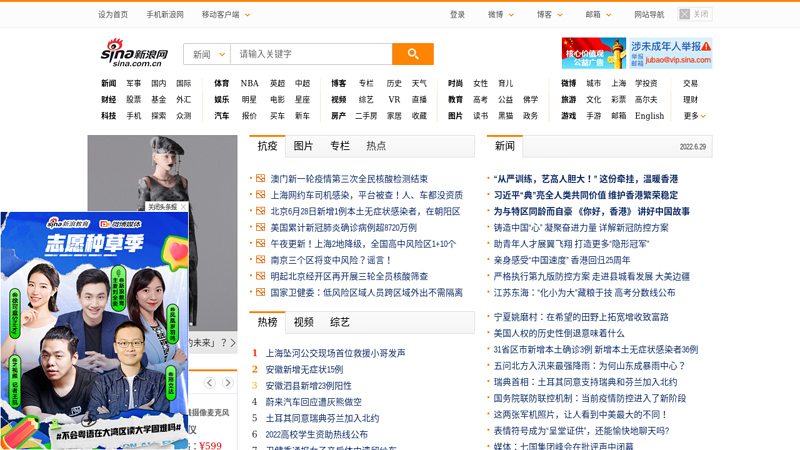Switch to the 专栏 tab
Viewport: 800px width, 450px height.
pos(340,146)
